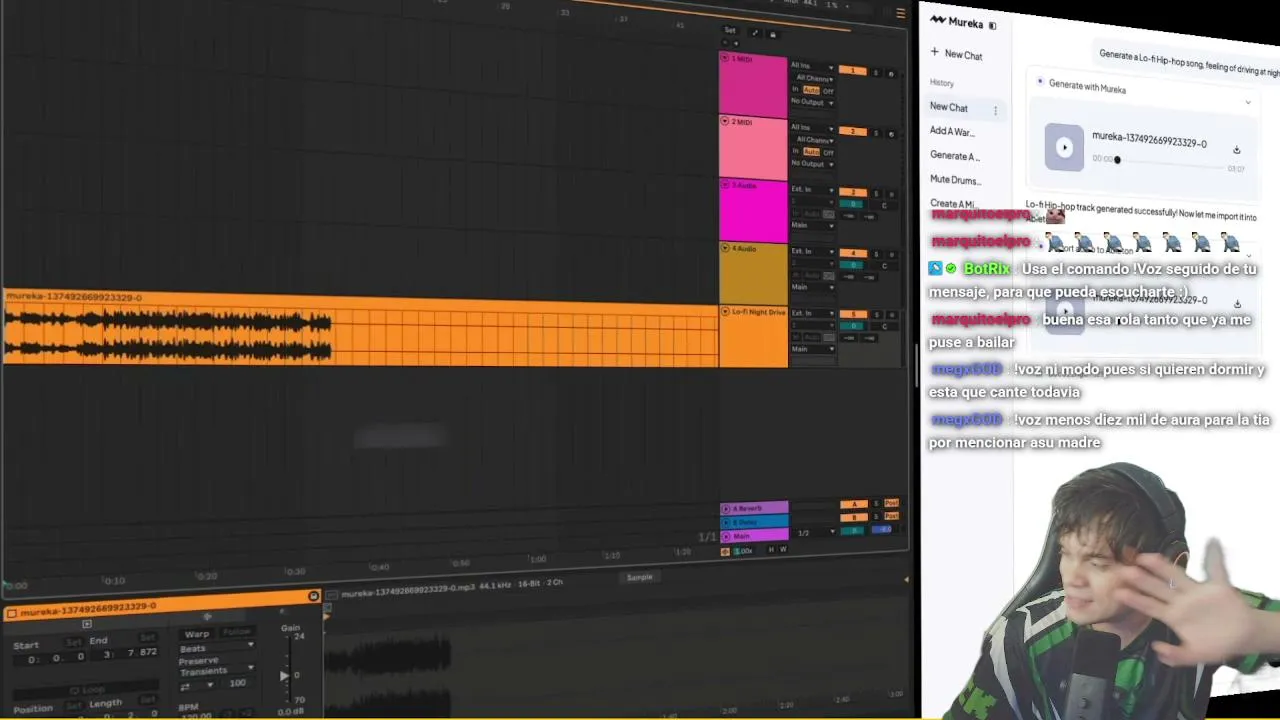1280x720 pixels.
Task: Click the pan control on Lo-fi Night Drive
Action: (x=884, y=327)
